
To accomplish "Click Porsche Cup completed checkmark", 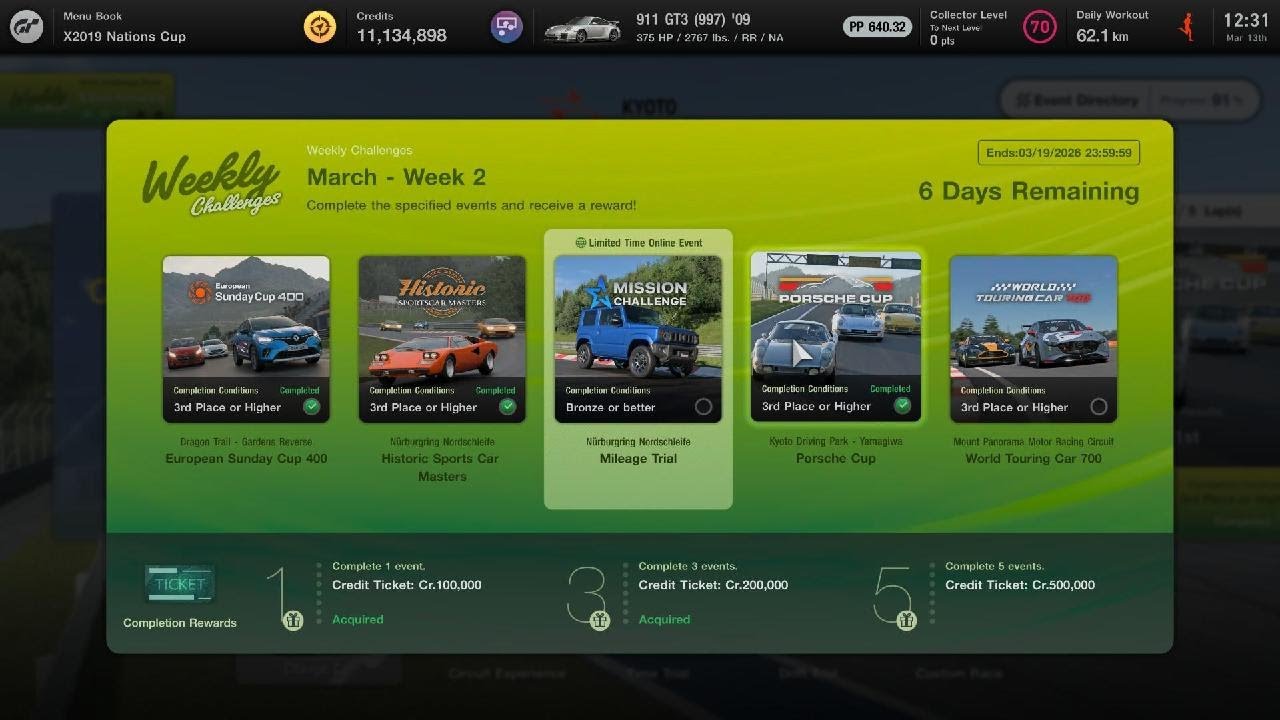I will (x=902, y=405).
